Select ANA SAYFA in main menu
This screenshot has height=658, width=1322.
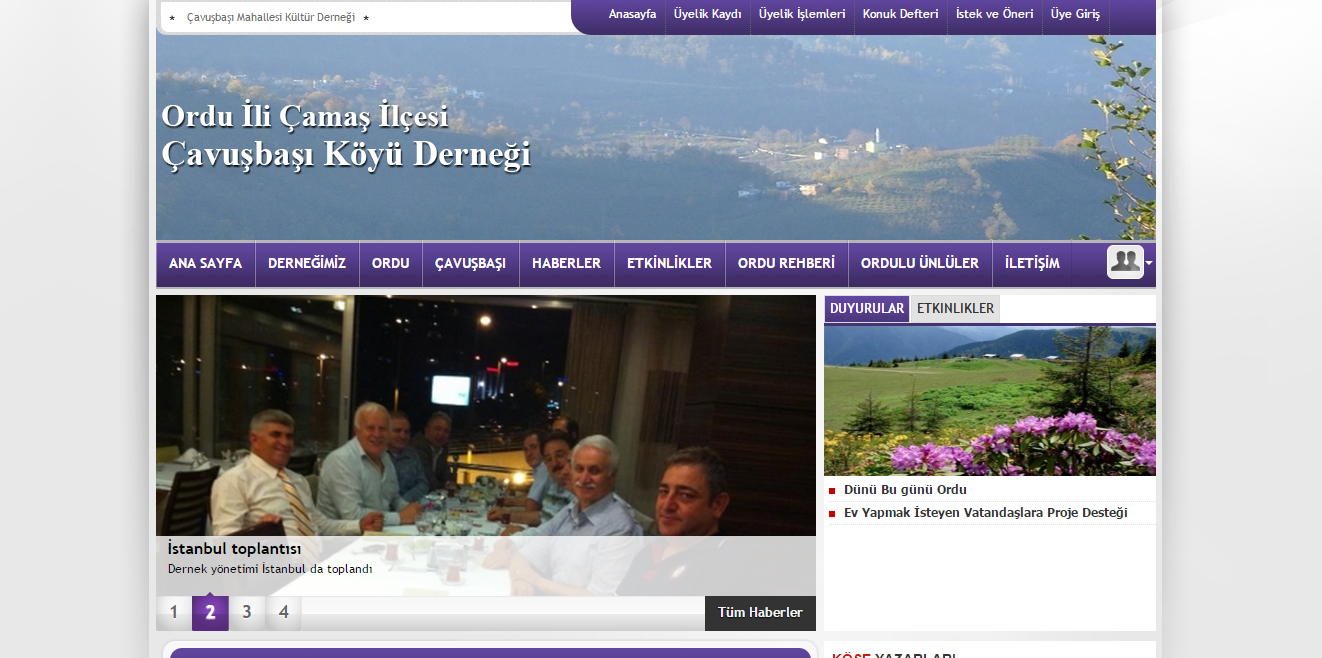[x=205, y=264]
